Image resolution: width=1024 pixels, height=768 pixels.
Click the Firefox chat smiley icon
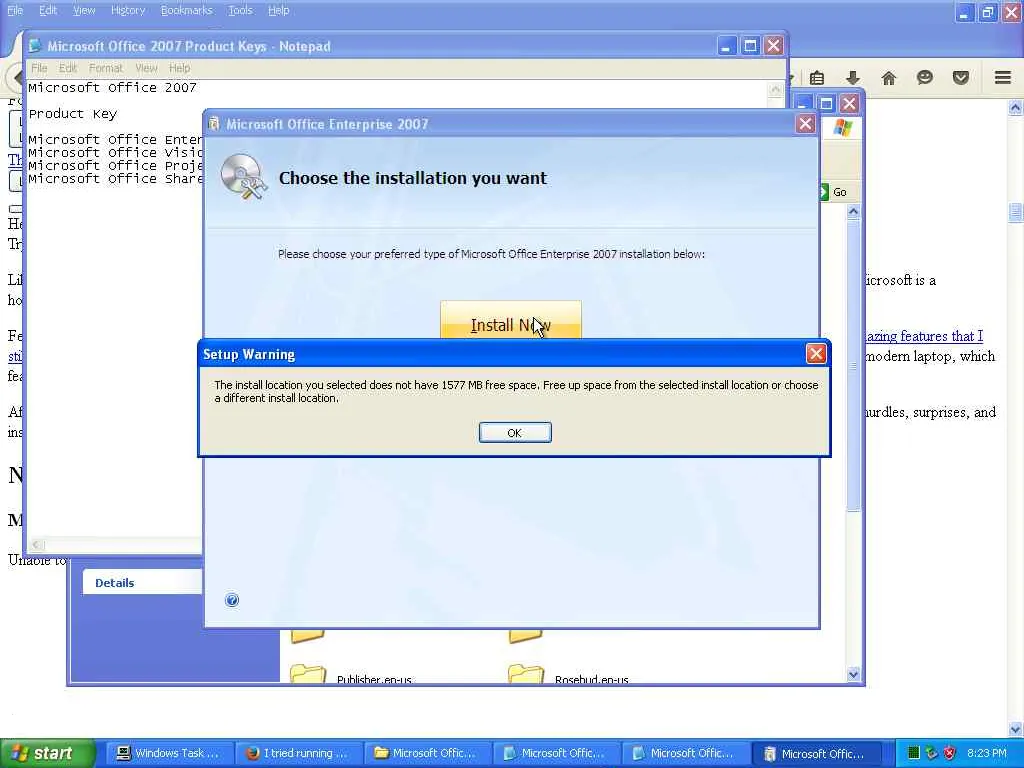[x=925, y=78]
